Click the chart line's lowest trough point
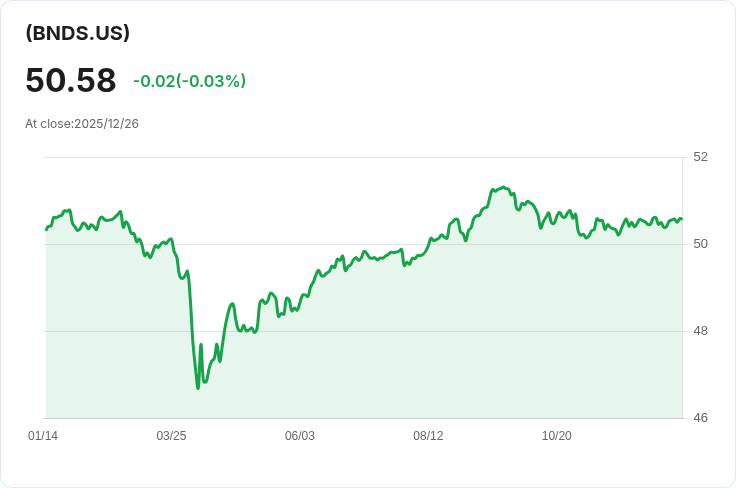 (198, 388)
